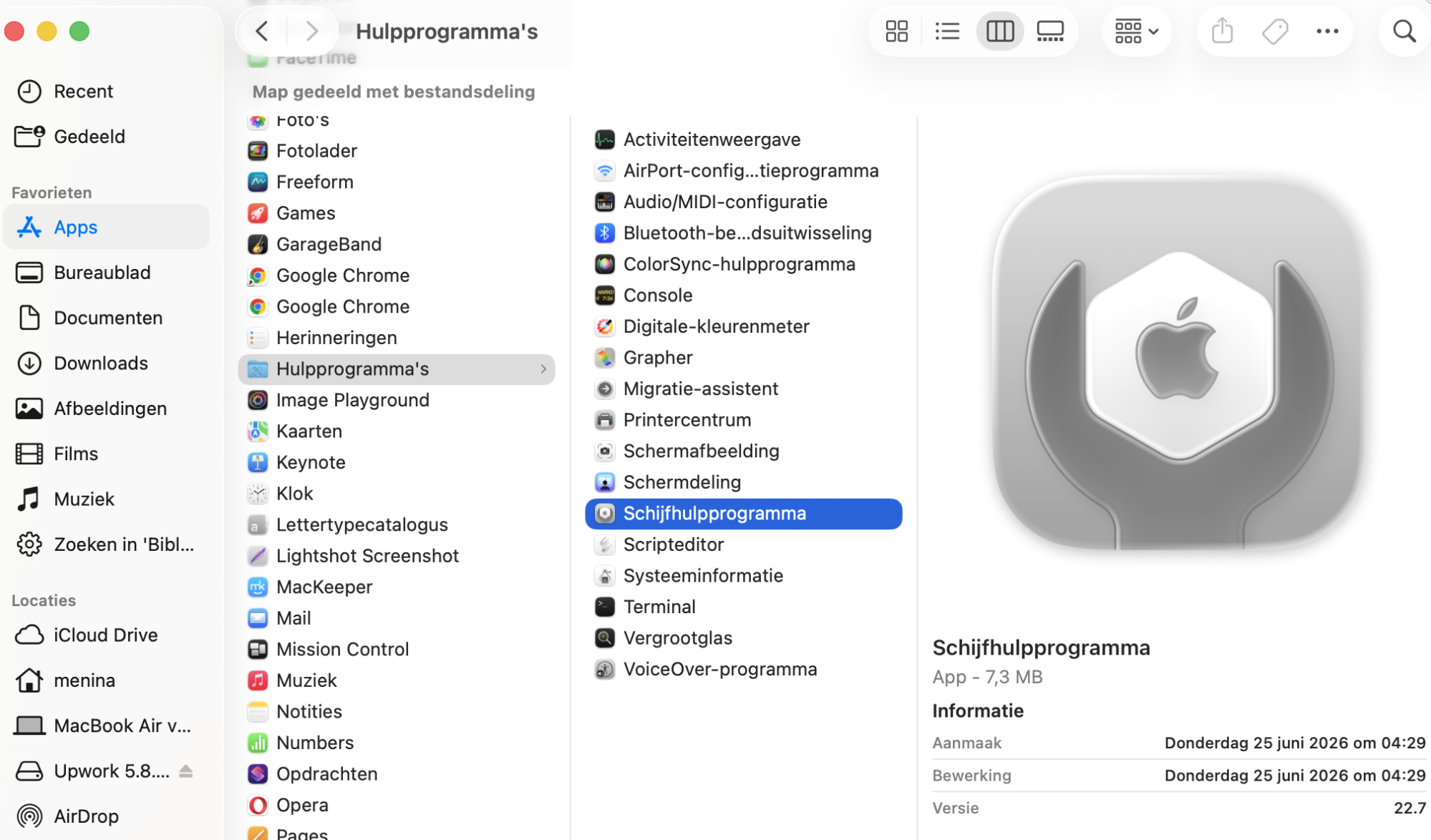The image size is (1431, 840).
Task: Select the GarageBand app
Action: pyautogui.click(x=397, y=244)
